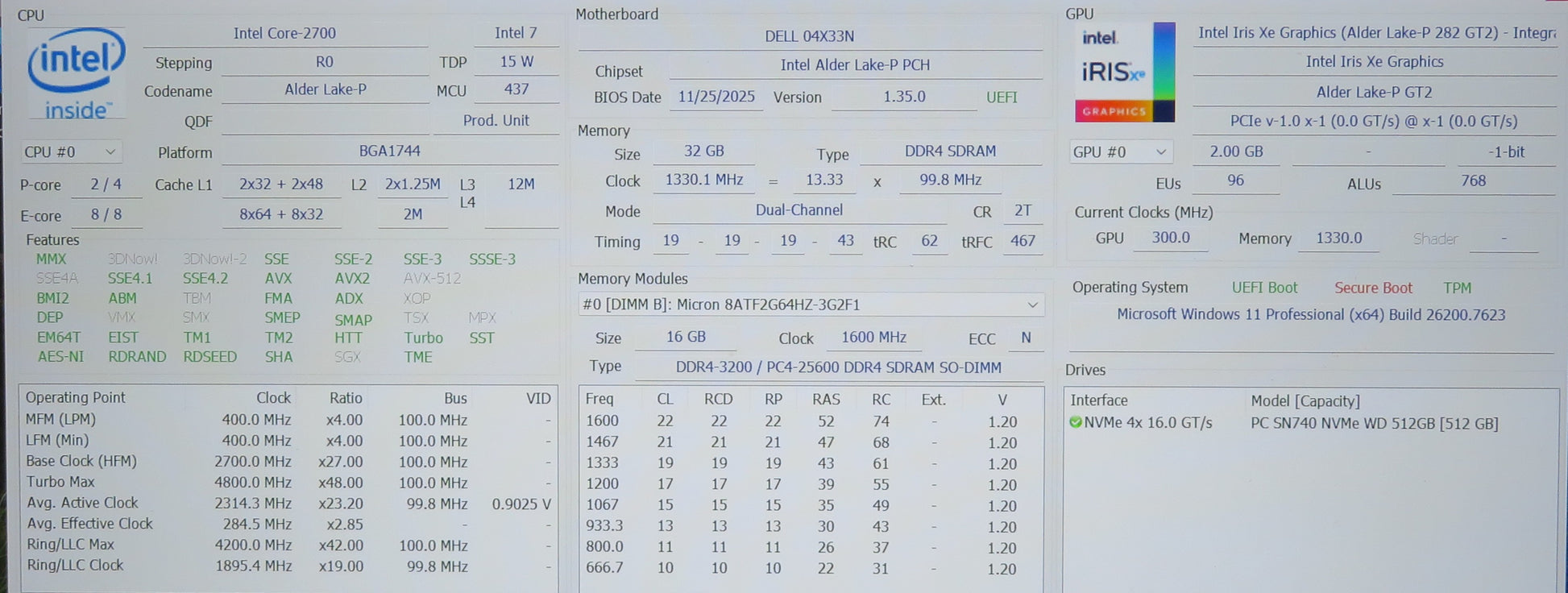This screenshot has width=1568, height=593.
Task: Expand the memory module DIMM B dropdown
Action: point(810,305)
